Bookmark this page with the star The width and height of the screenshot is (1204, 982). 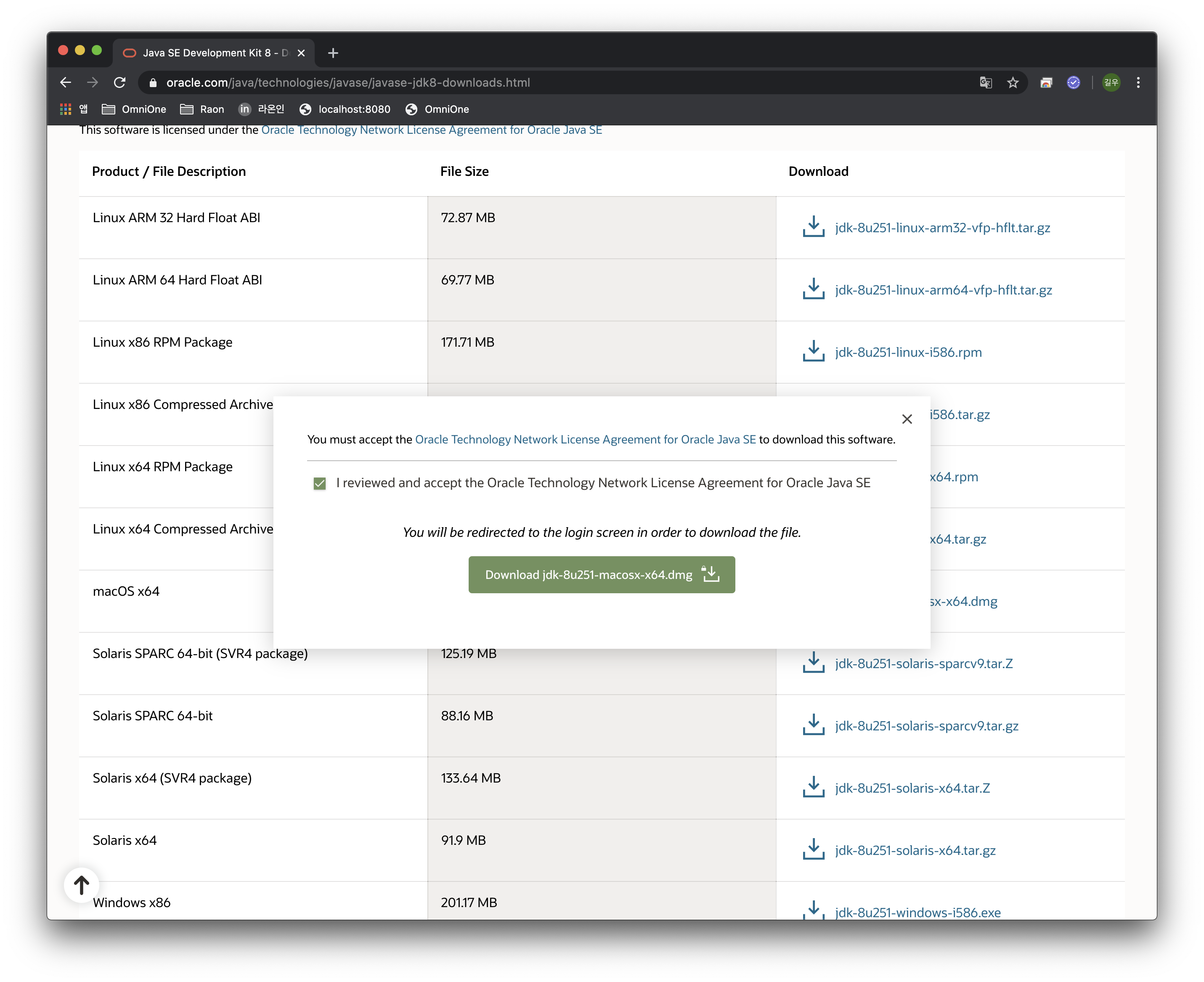(1012, 82)
